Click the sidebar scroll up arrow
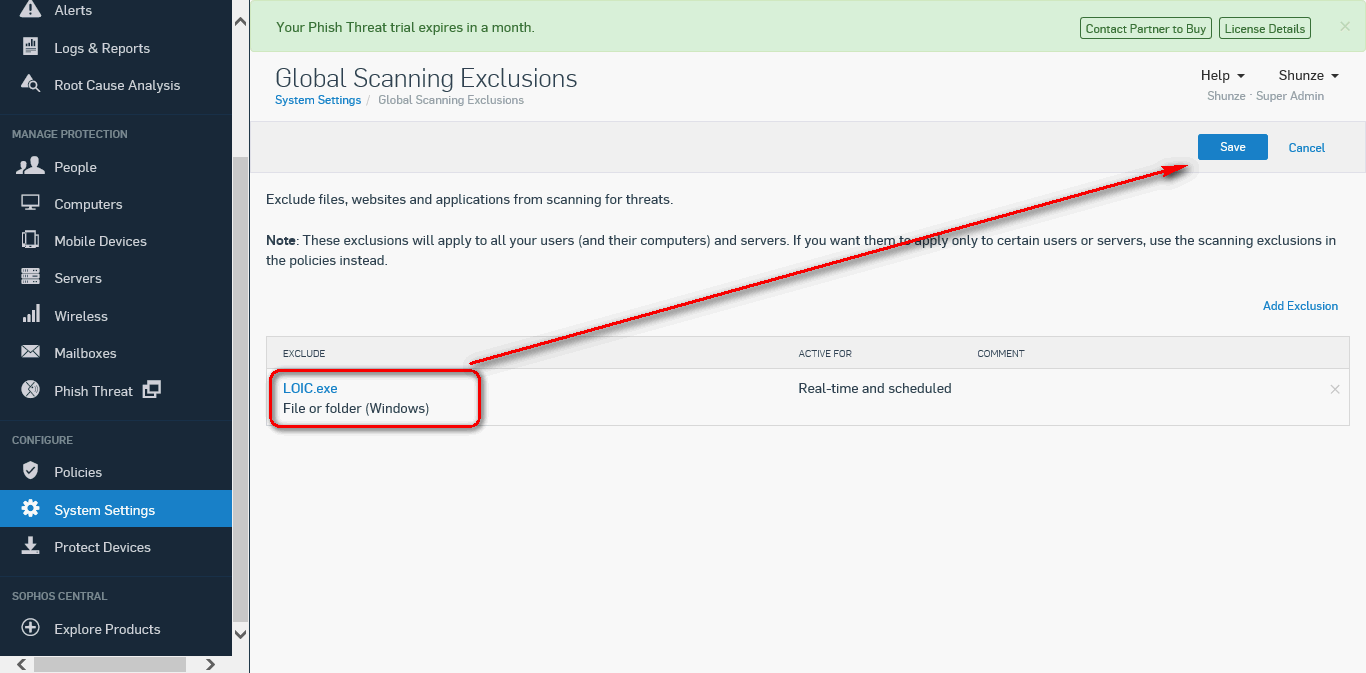The image size is (1366, 673). [240, 21]
